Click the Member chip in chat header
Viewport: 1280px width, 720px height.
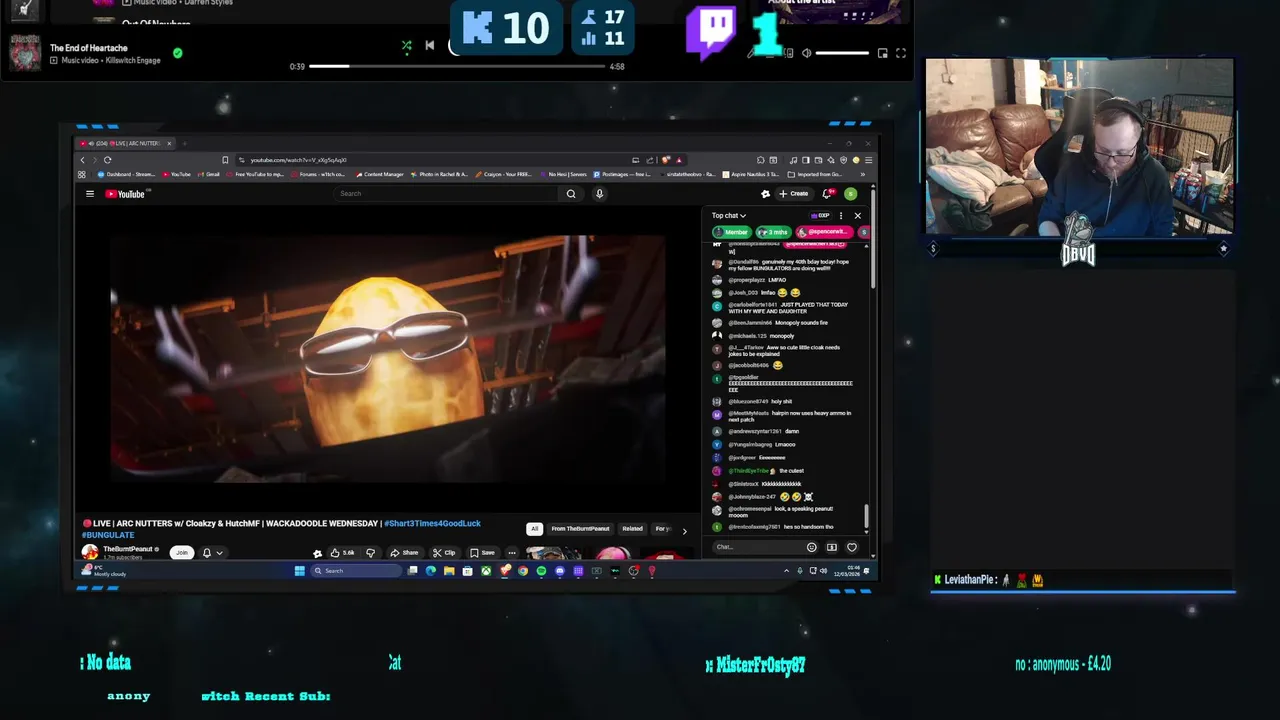click(x=731, y=232)
